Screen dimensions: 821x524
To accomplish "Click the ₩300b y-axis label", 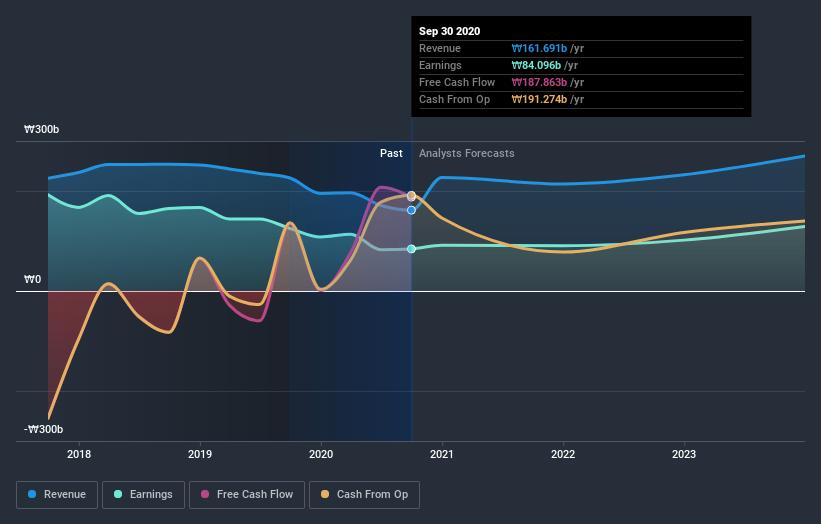I will point(41,129).
